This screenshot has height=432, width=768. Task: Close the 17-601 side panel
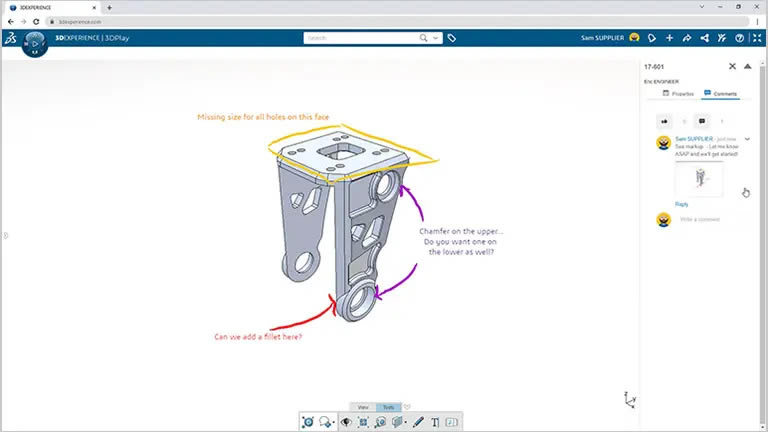pyautogui.click(x=732, y=66)
